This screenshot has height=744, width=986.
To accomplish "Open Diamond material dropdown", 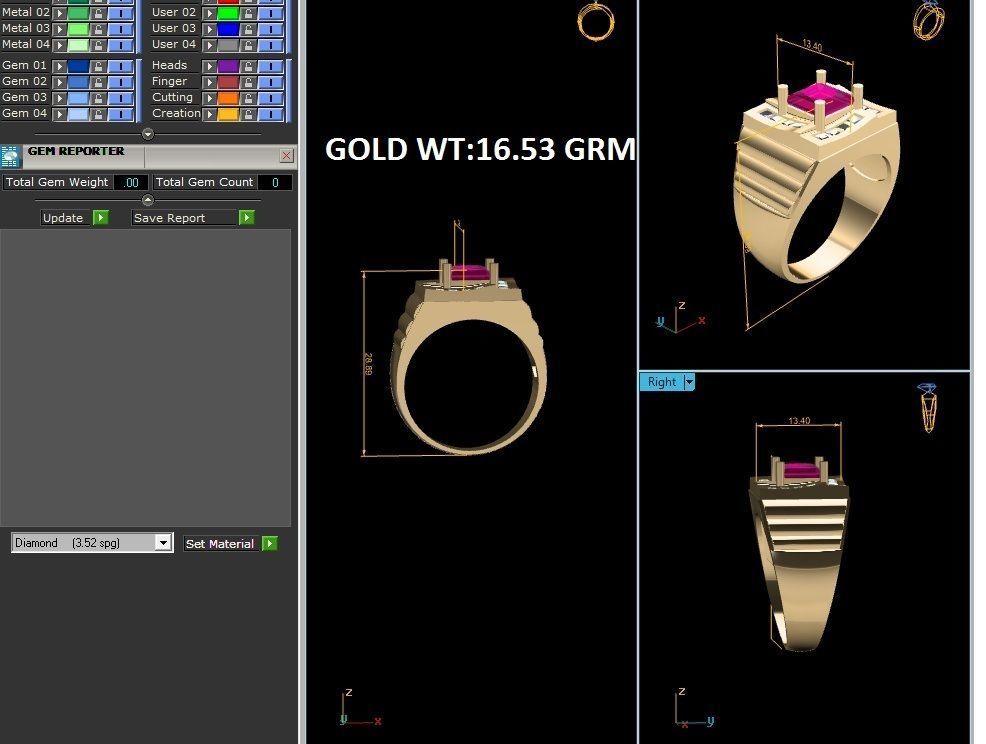I will point(163,543).
